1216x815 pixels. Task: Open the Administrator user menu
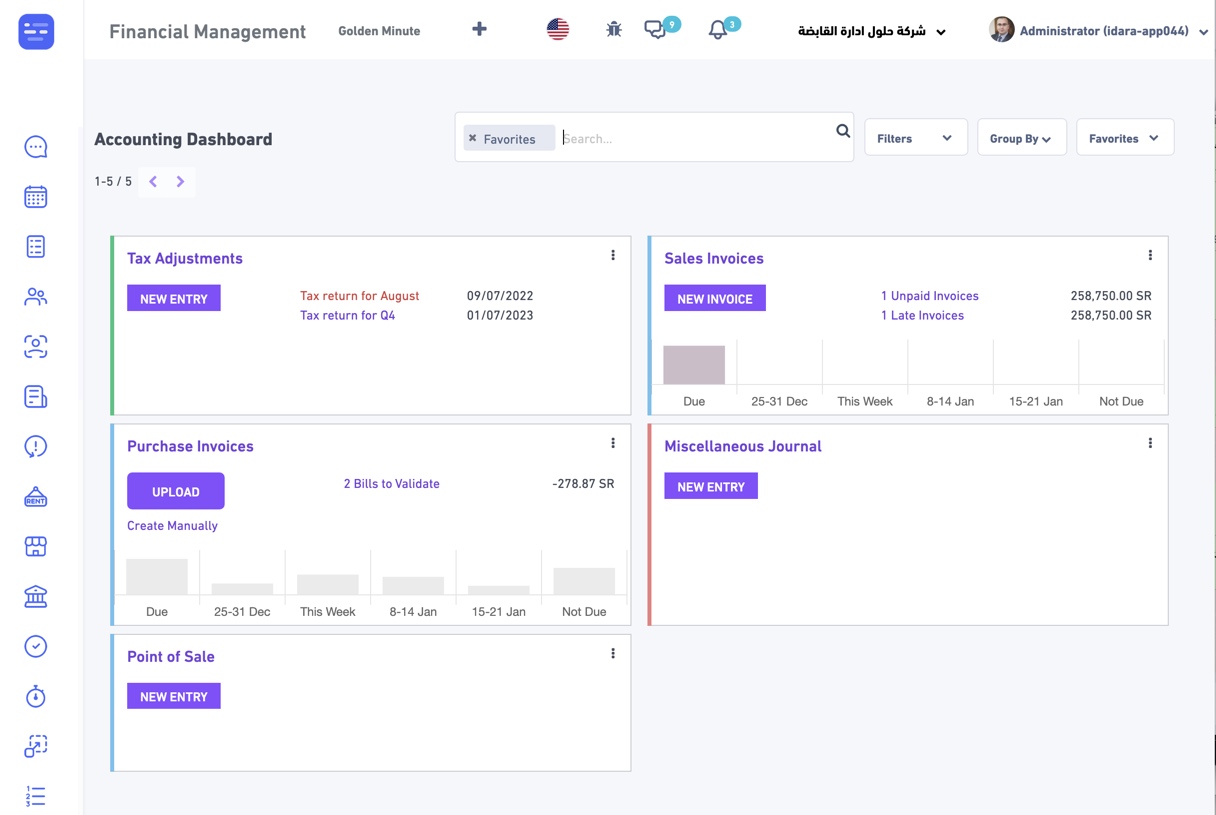(1099, 31)
